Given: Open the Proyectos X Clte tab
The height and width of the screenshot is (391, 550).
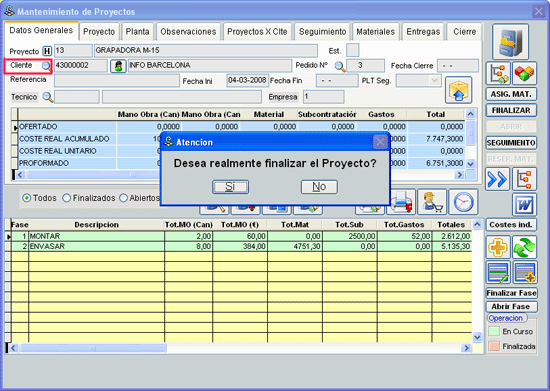Looking at the screenshot, I should tap(257, 32).
